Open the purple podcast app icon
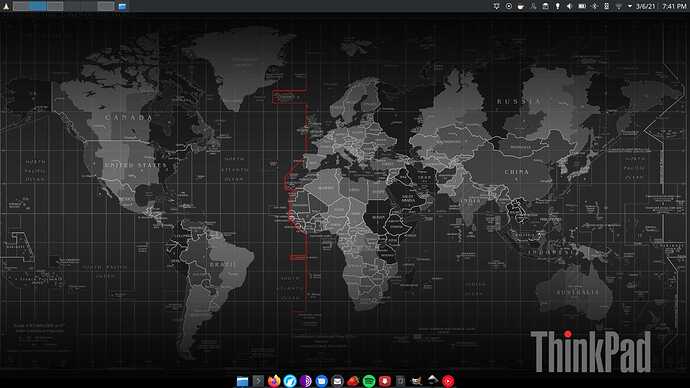Viewport: 690px width, 388px height. pyautogui.click(x=305, y=381)
